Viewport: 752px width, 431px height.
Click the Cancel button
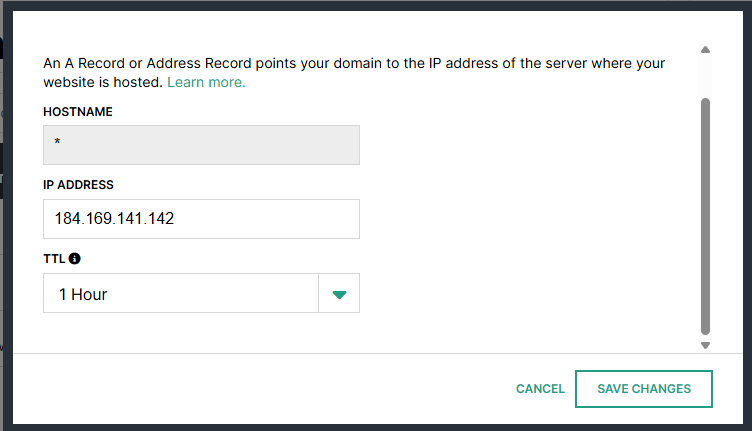pos(540,389)
